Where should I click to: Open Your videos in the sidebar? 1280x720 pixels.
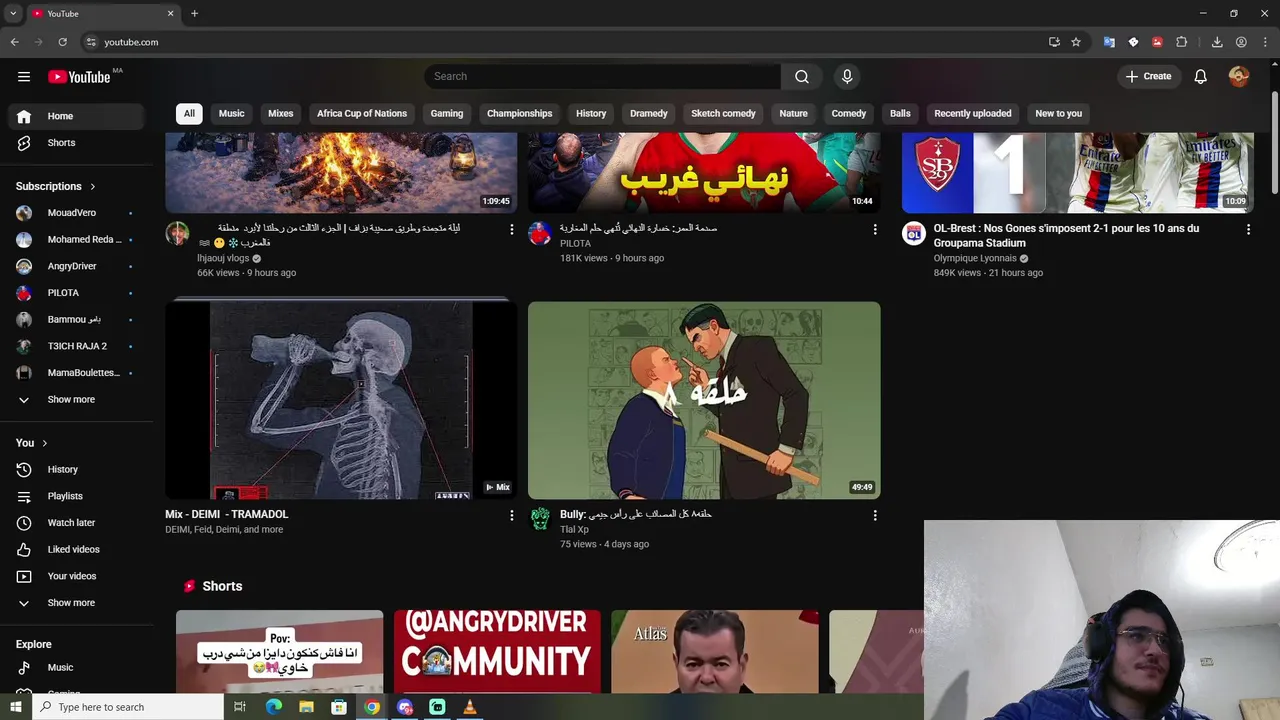[76, 576]
